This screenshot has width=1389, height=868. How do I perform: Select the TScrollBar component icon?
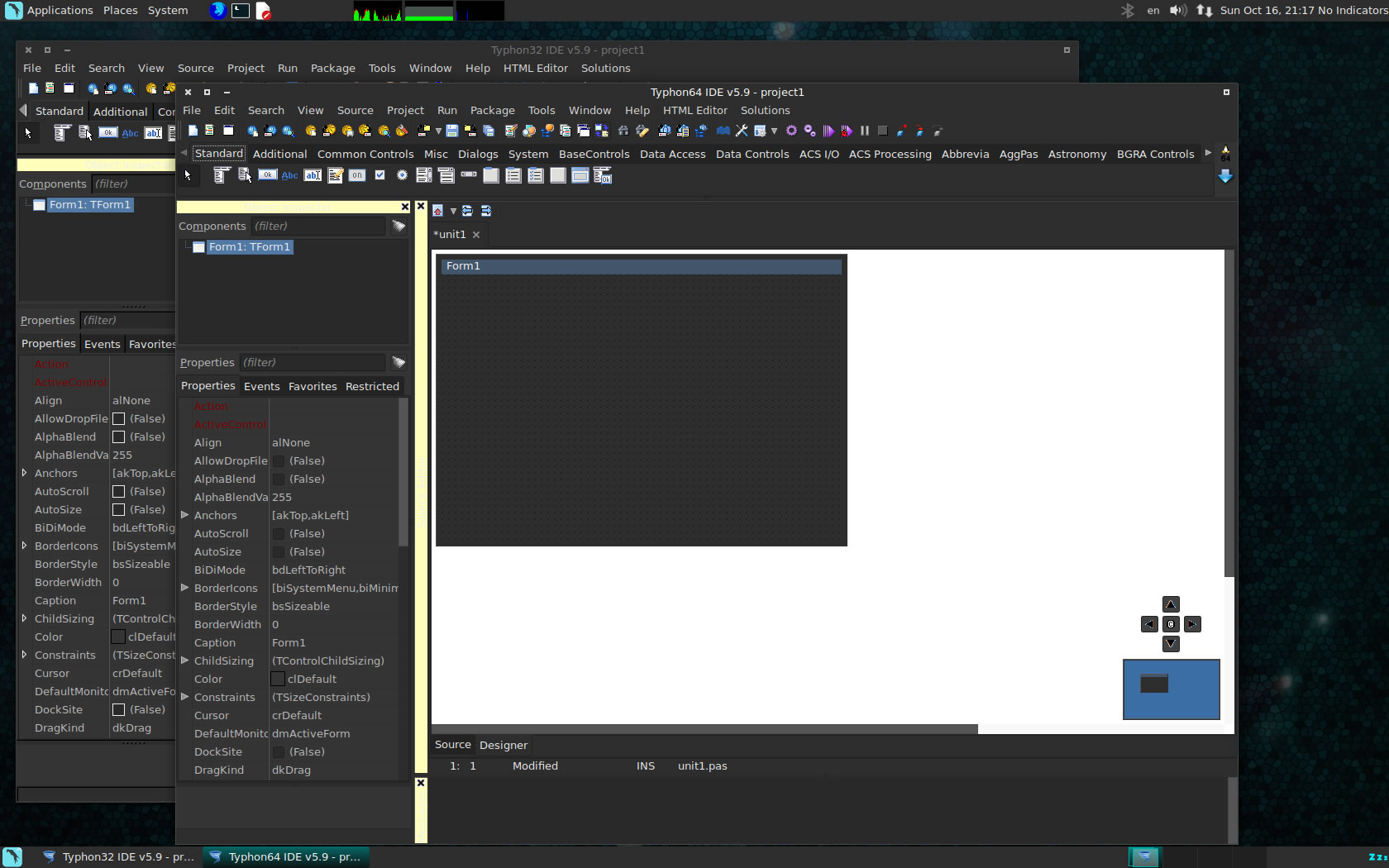(469, 174)
